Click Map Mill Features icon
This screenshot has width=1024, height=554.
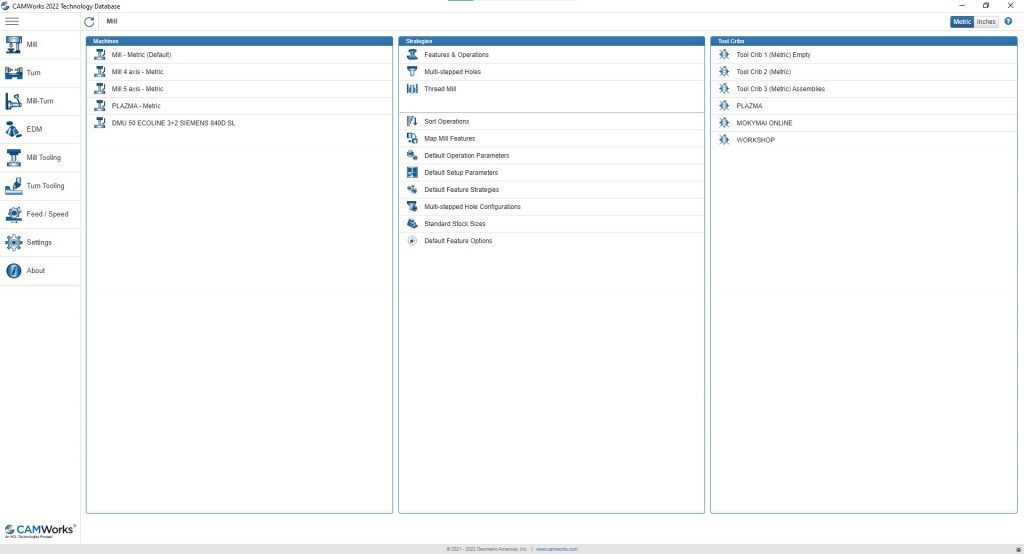click(412, 138)
